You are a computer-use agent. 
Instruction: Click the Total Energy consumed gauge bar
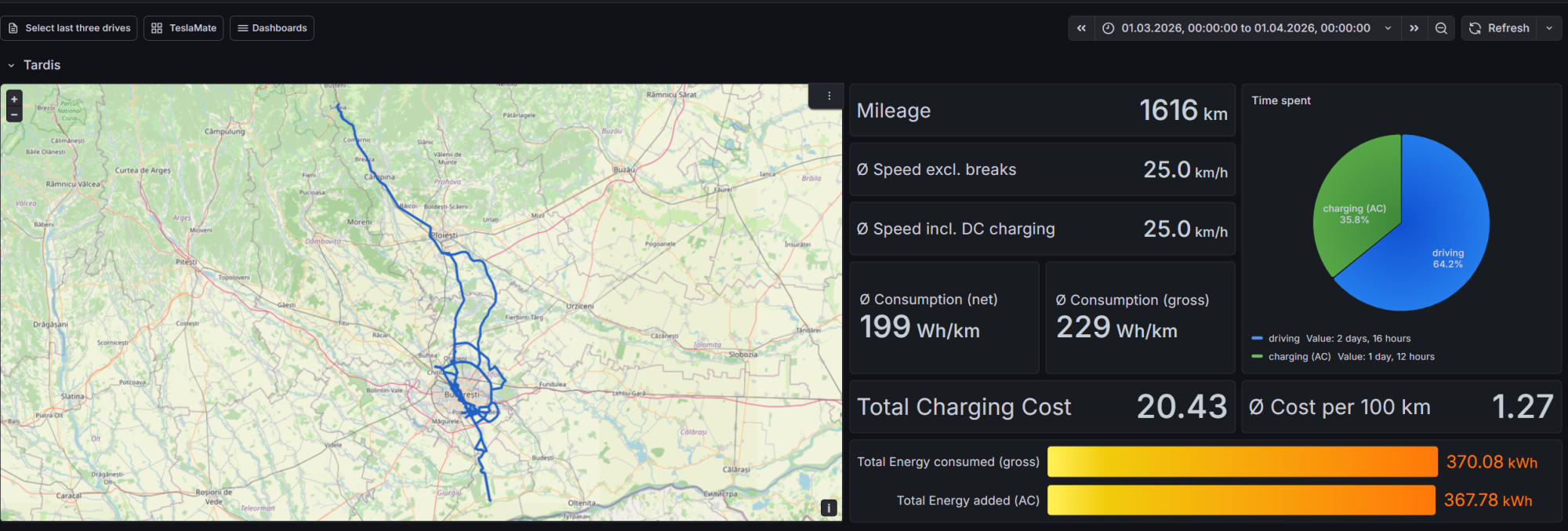1242,462
